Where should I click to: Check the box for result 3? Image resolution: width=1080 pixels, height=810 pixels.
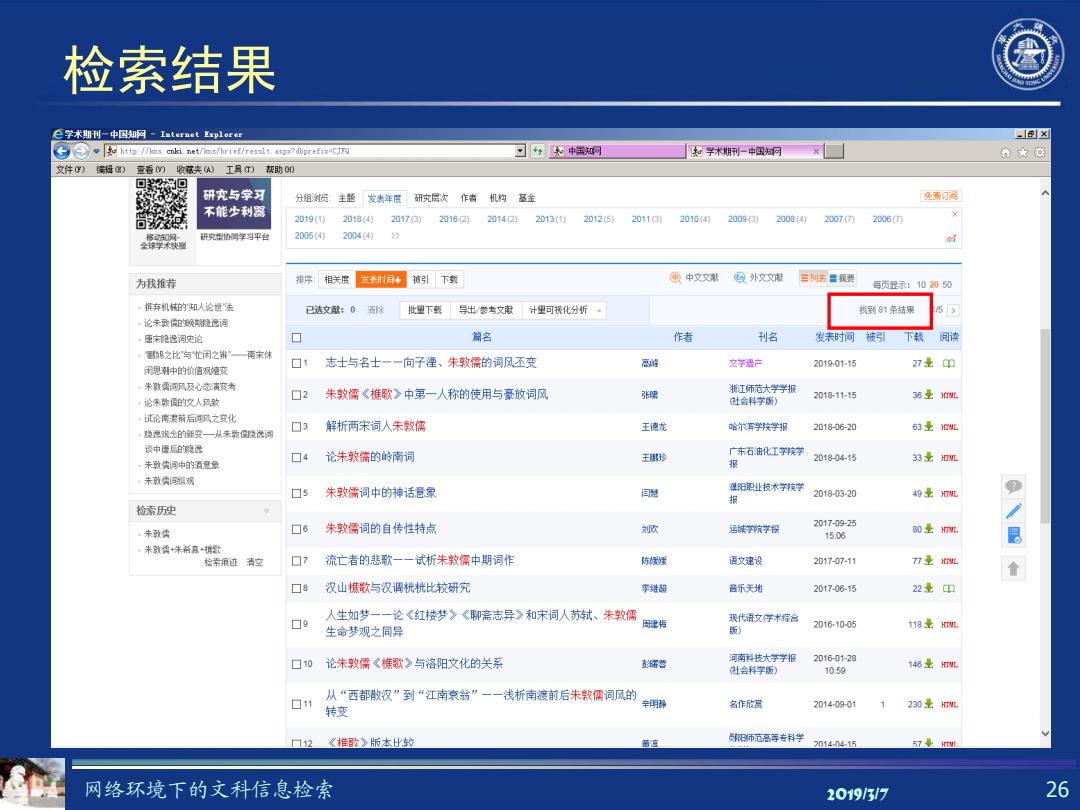click(296, 426)
